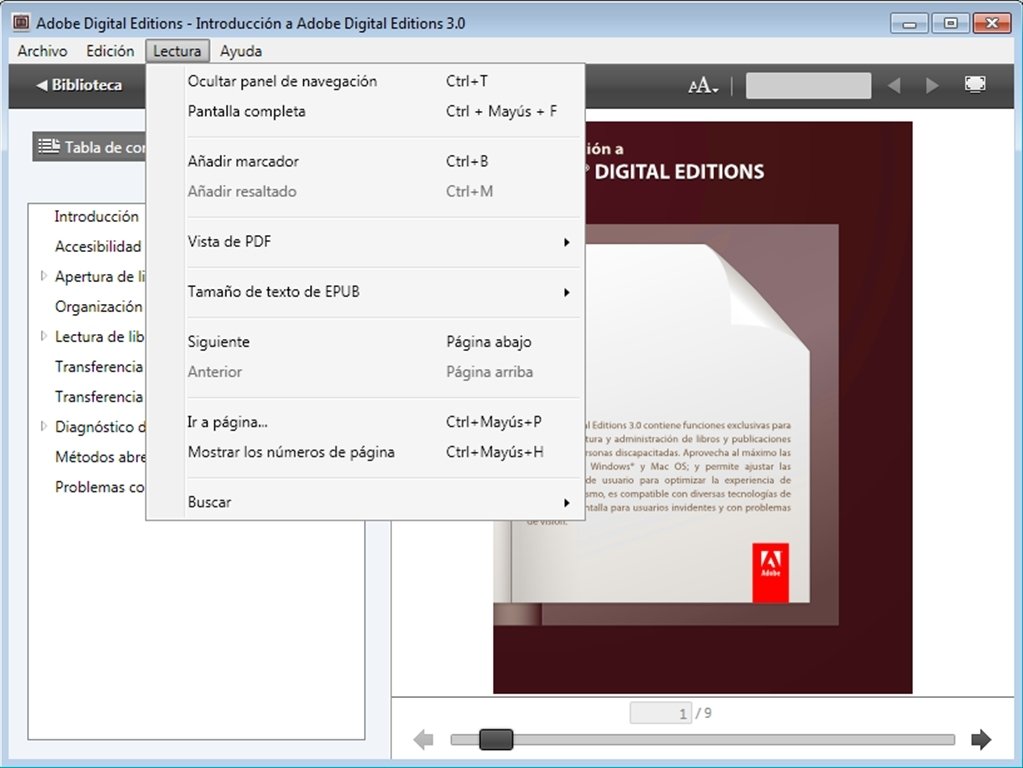Toggle full screen icon in toolbar
This screenshot has height=768, width=1023.
pos(975,84)
